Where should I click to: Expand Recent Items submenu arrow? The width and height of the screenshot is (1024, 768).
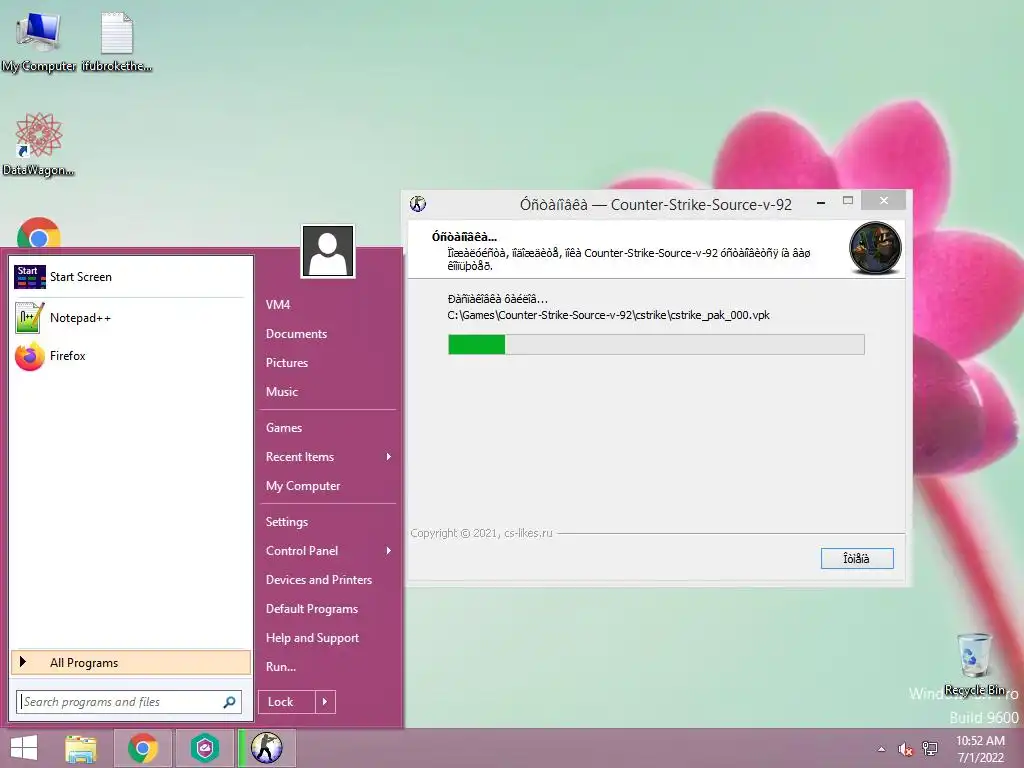tap(389, 456)
